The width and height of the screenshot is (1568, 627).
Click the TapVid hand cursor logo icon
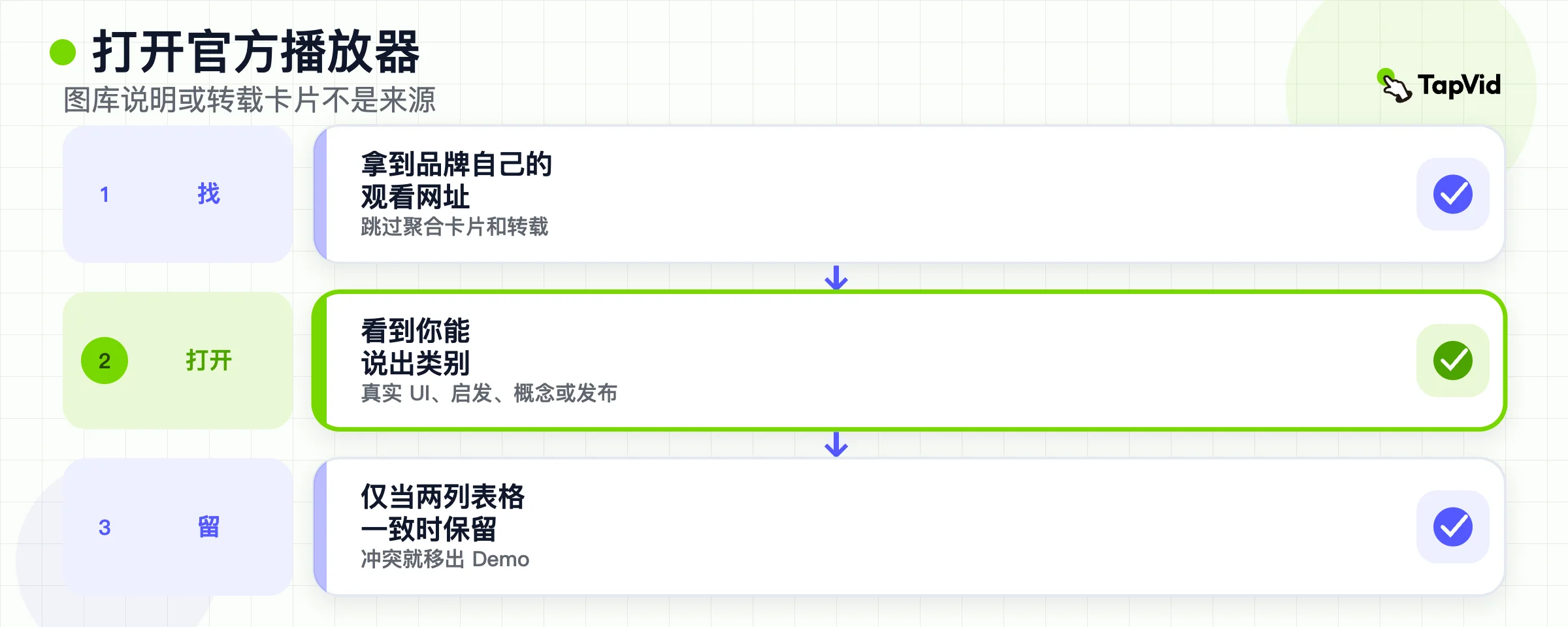(1394, 86)
